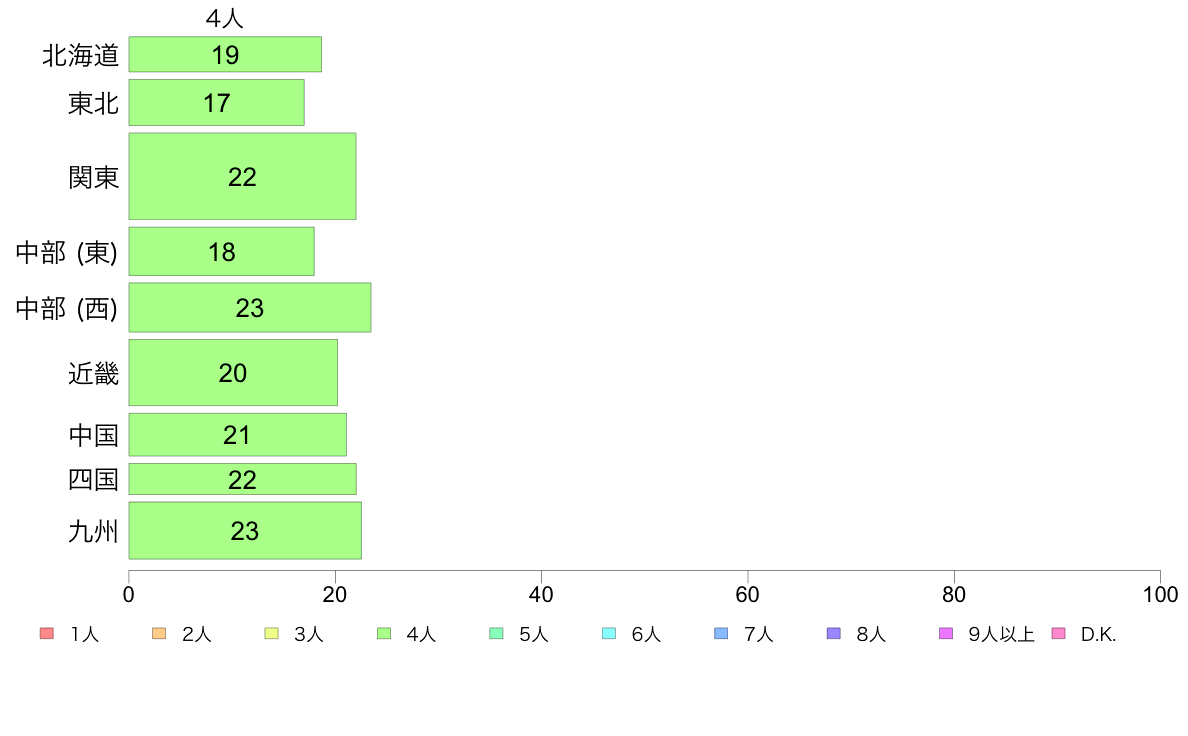Select the 東北 bar showing 17

point(217,102)
